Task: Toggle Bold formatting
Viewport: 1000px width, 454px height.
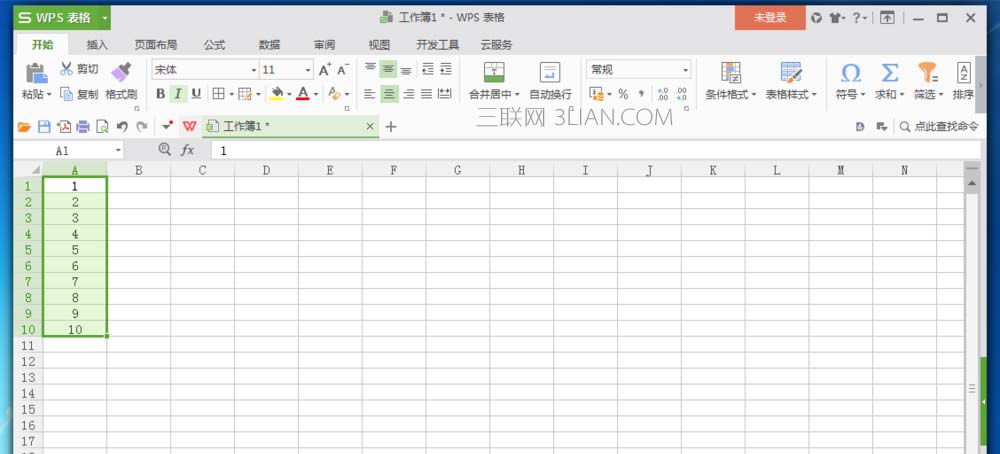Action: (x=160, y=94)
